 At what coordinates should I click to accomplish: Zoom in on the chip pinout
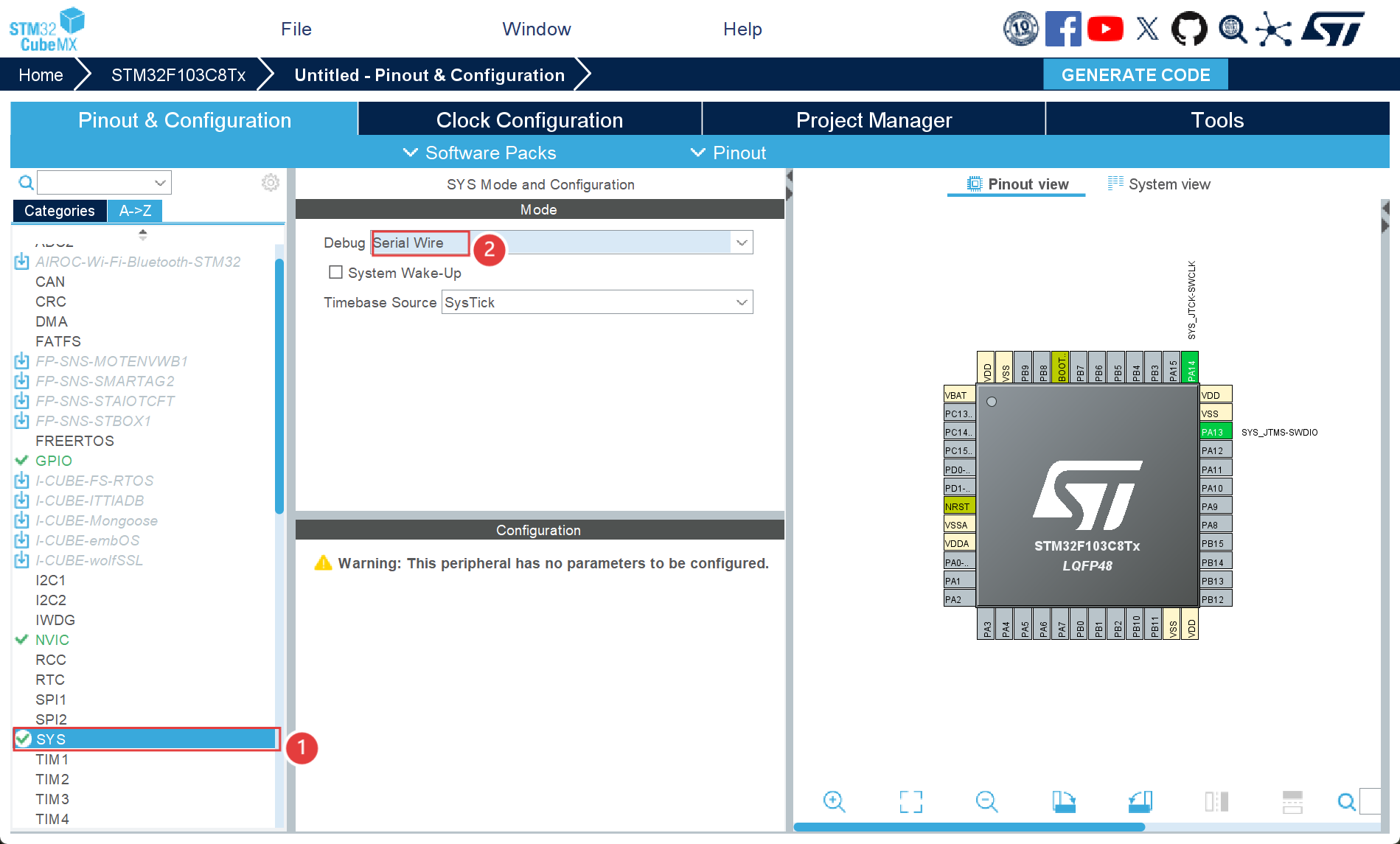pyautogui.click(x=834, y=801)
